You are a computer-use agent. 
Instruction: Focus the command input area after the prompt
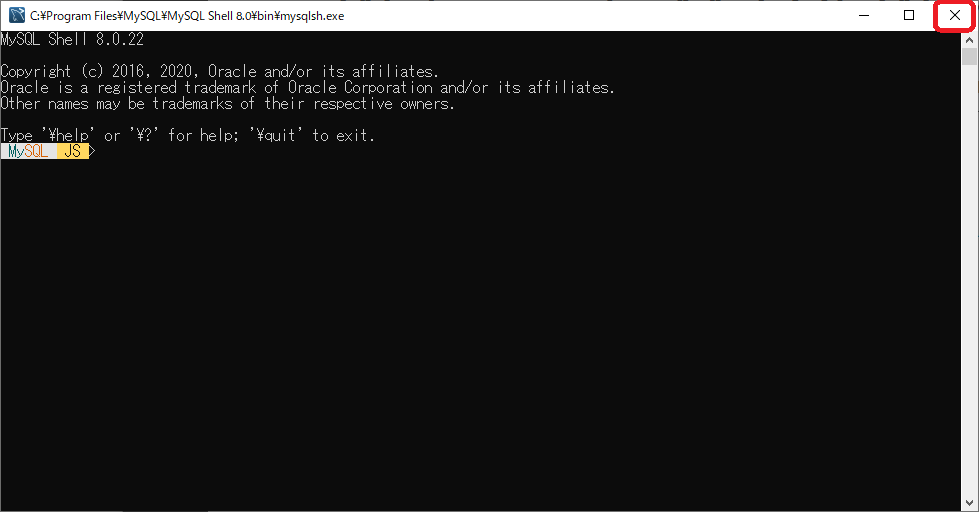[524, 151]
